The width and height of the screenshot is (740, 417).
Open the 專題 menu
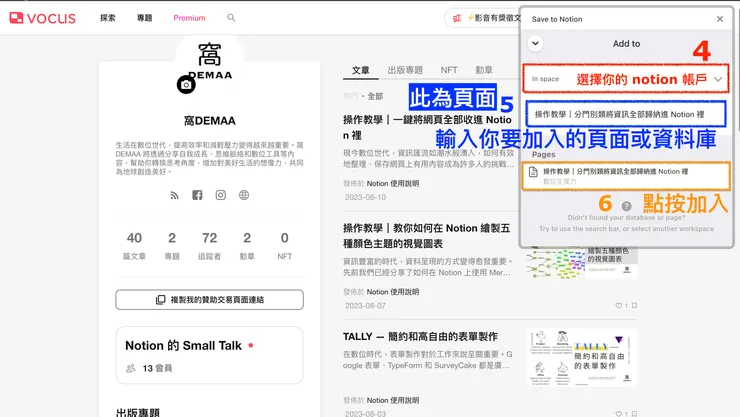[x=144, y=18]
